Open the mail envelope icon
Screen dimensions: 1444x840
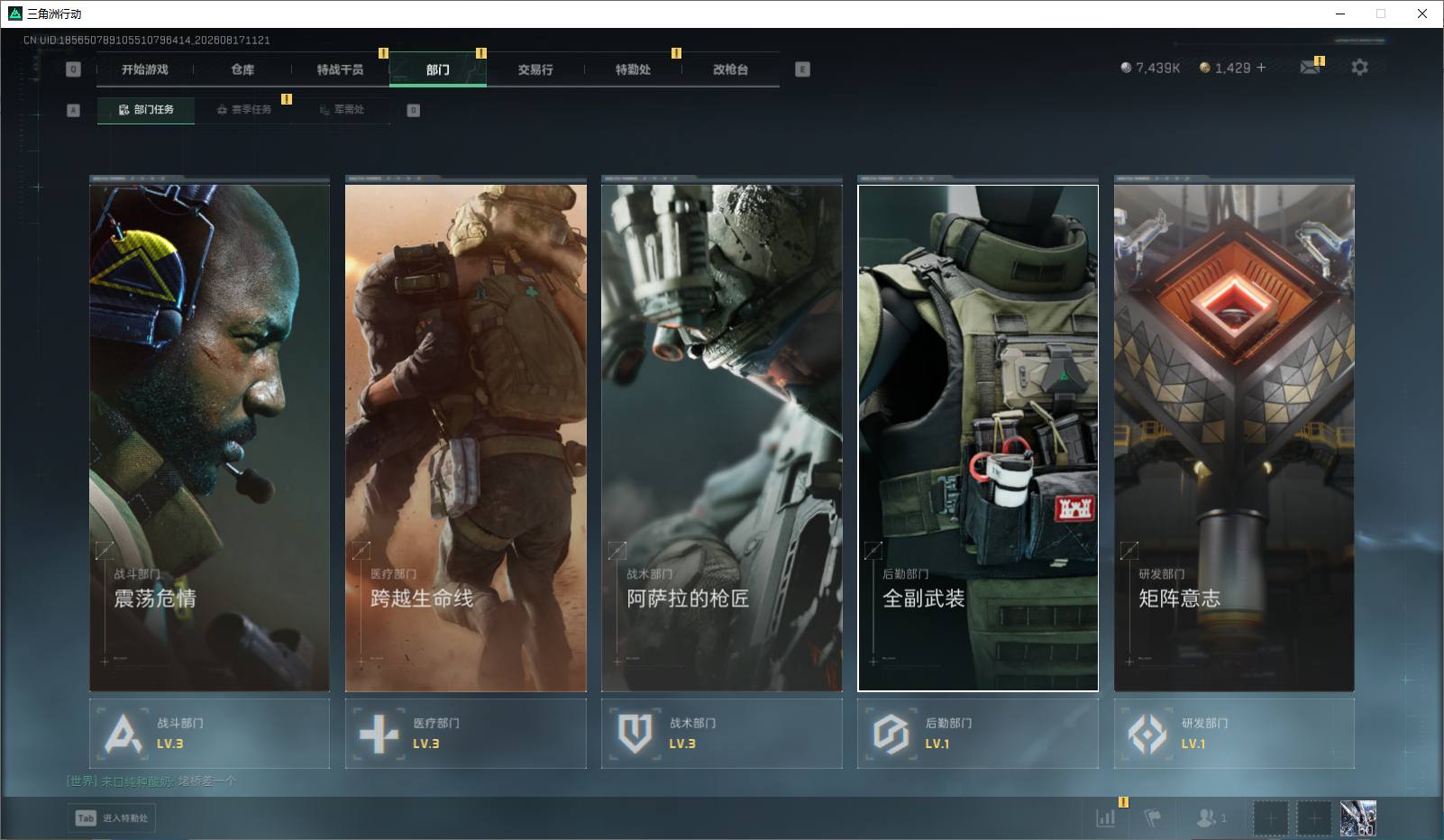[x=1310, y=68]
